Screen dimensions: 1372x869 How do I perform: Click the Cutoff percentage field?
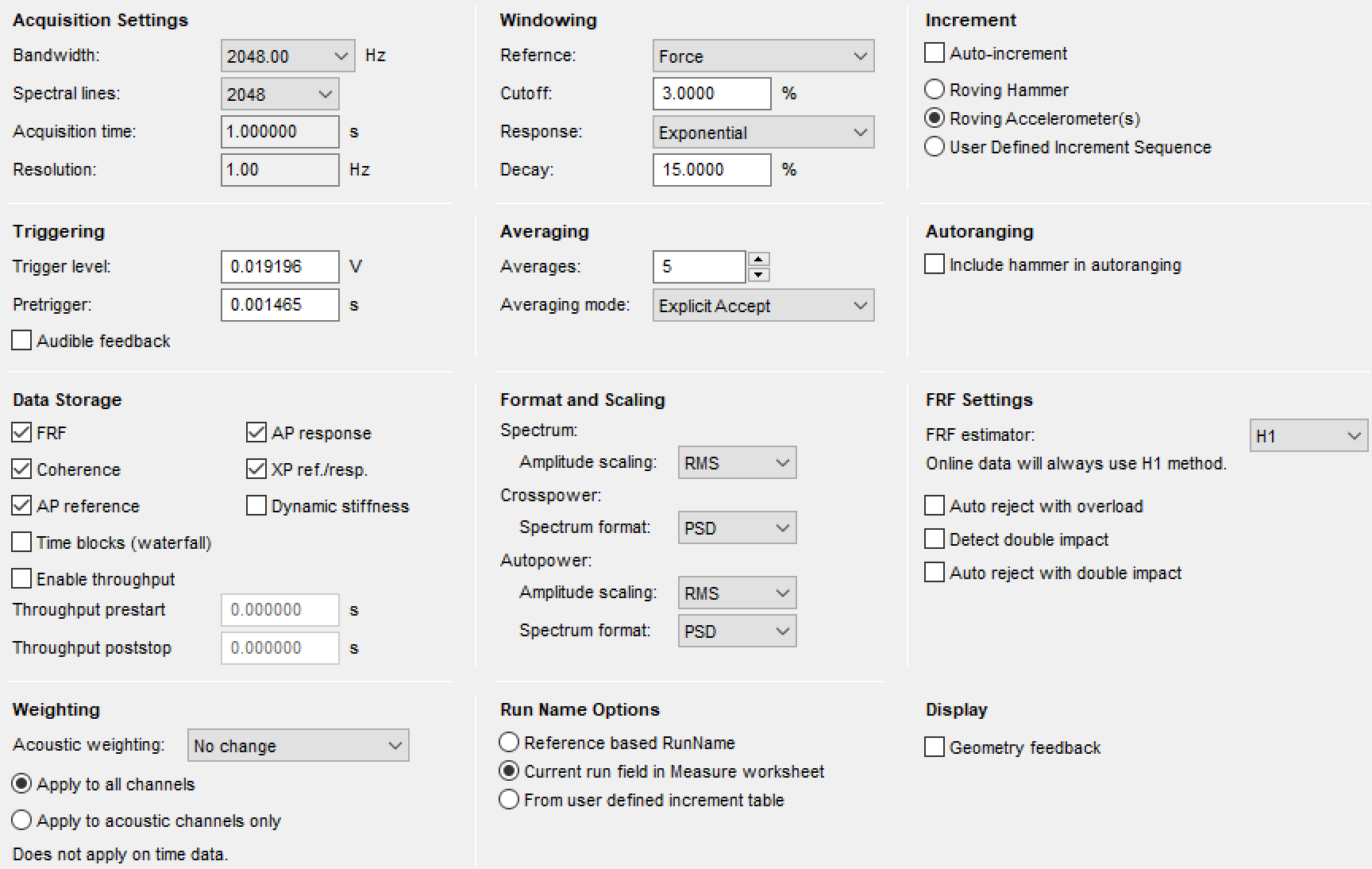(711, 94)
